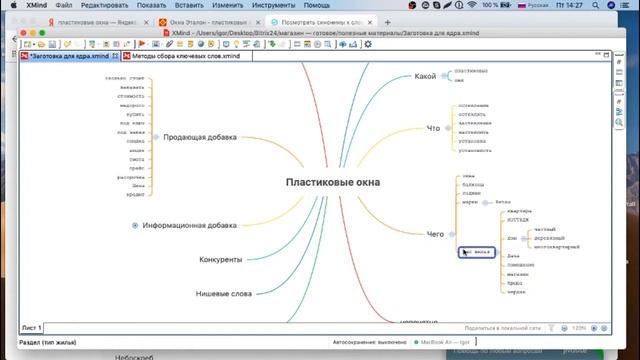
Task: Switch to Методы сбора ключевых слов.xmind tab
Action: (187, 56)
